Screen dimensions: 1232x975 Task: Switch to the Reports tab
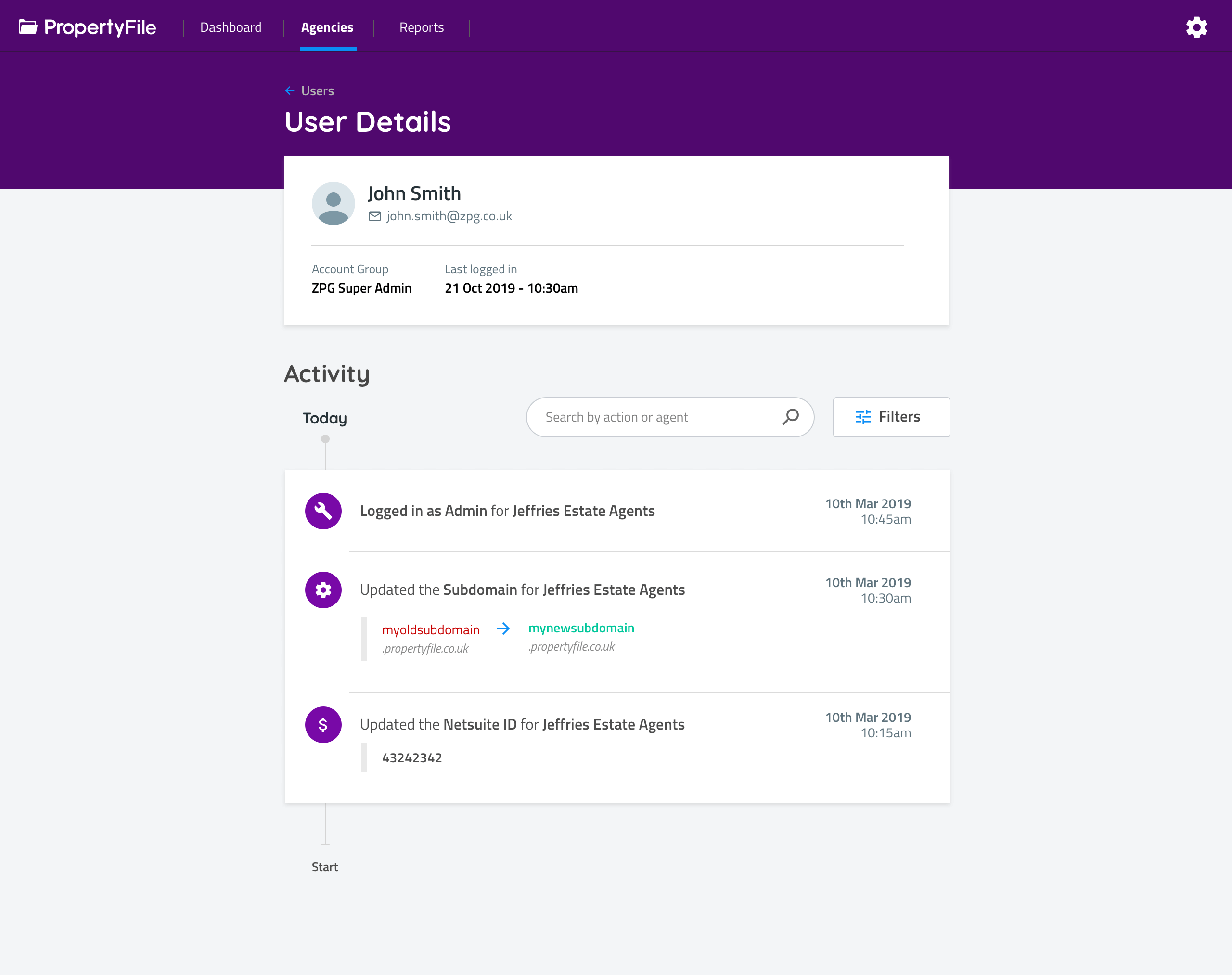pyautogui.click(x=421, y=27)
